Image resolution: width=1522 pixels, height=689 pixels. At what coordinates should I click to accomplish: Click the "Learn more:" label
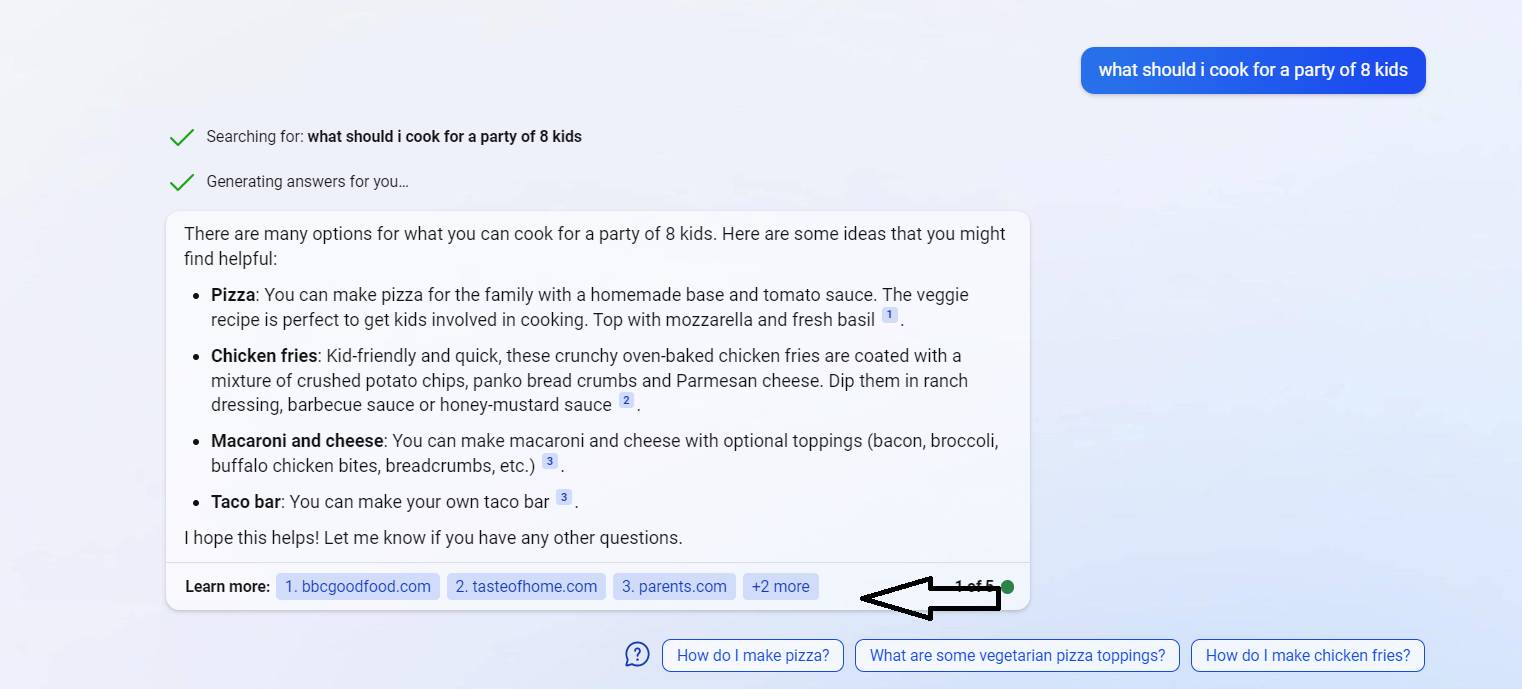[227, 587]
